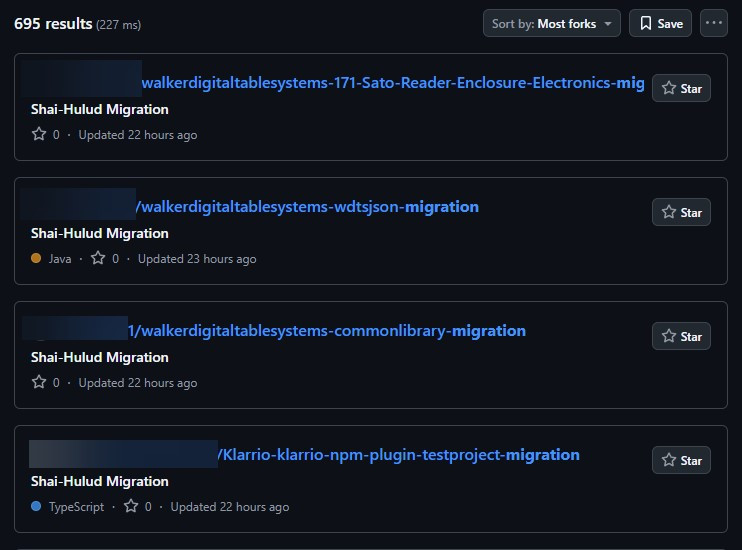742x550 pixels.
Task: Click the Save search bookmark button
Action: click(660, 23)
